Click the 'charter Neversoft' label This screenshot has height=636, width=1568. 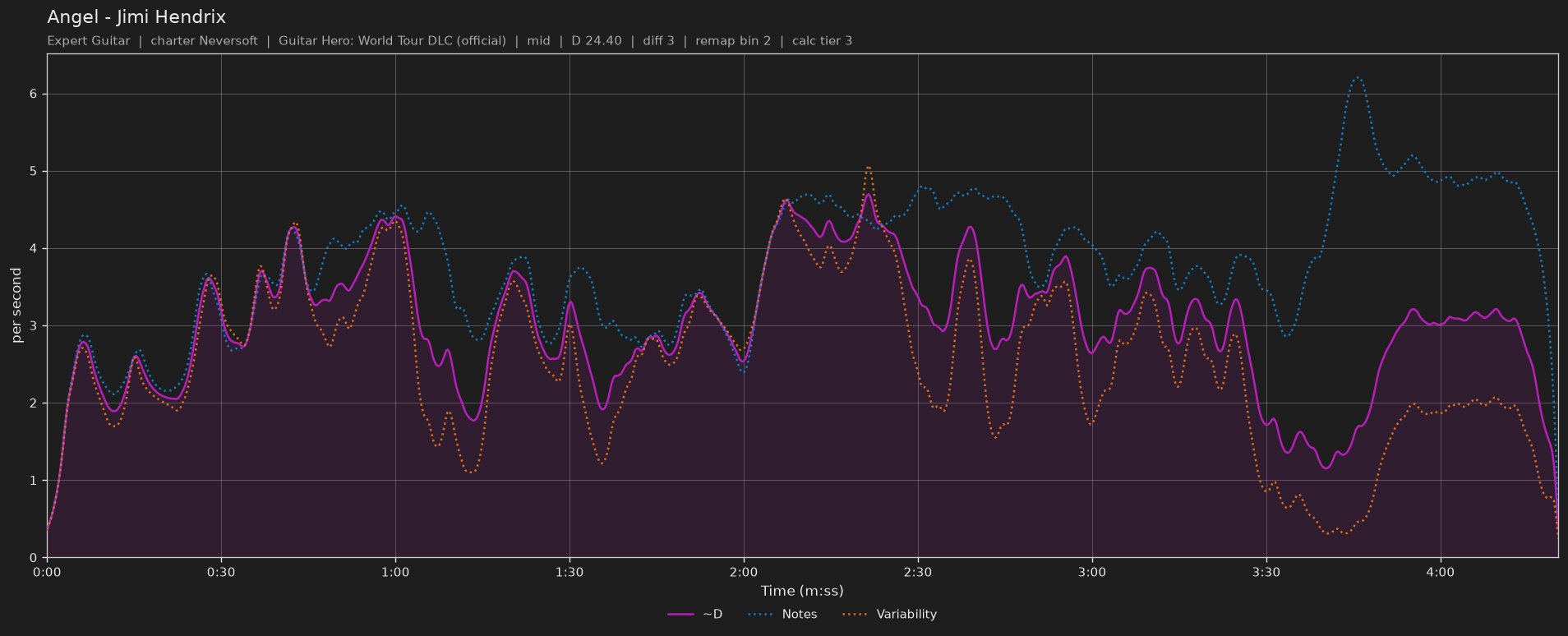[204, 40]
